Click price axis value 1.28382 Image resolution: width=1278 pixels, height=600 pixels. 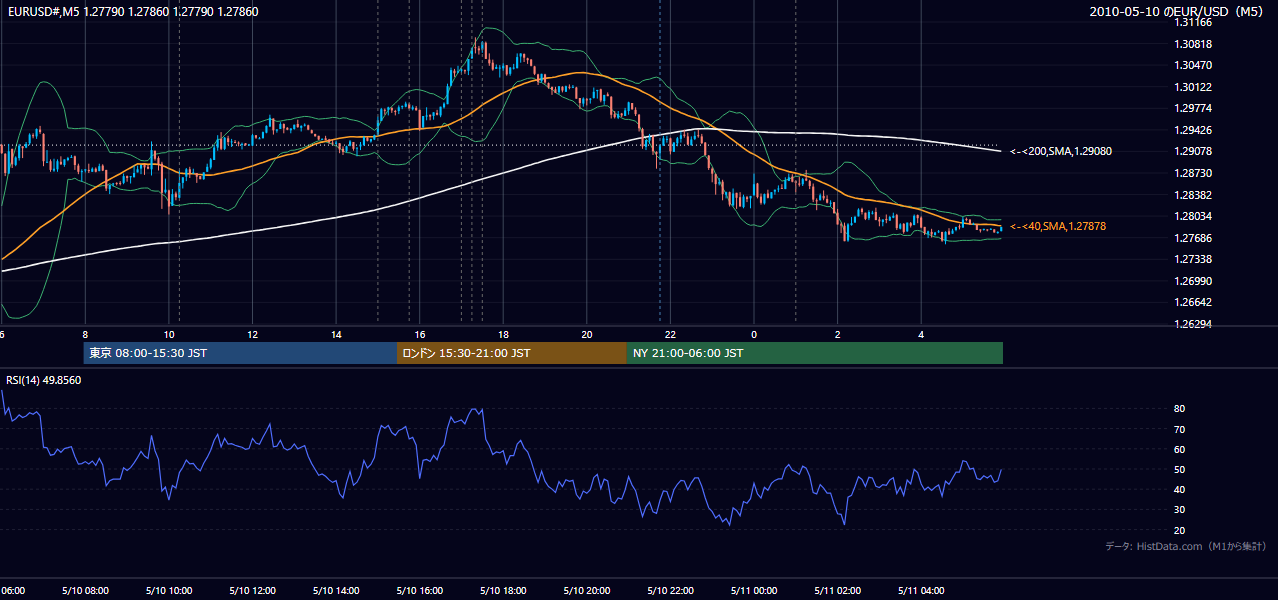(1193, 195)
